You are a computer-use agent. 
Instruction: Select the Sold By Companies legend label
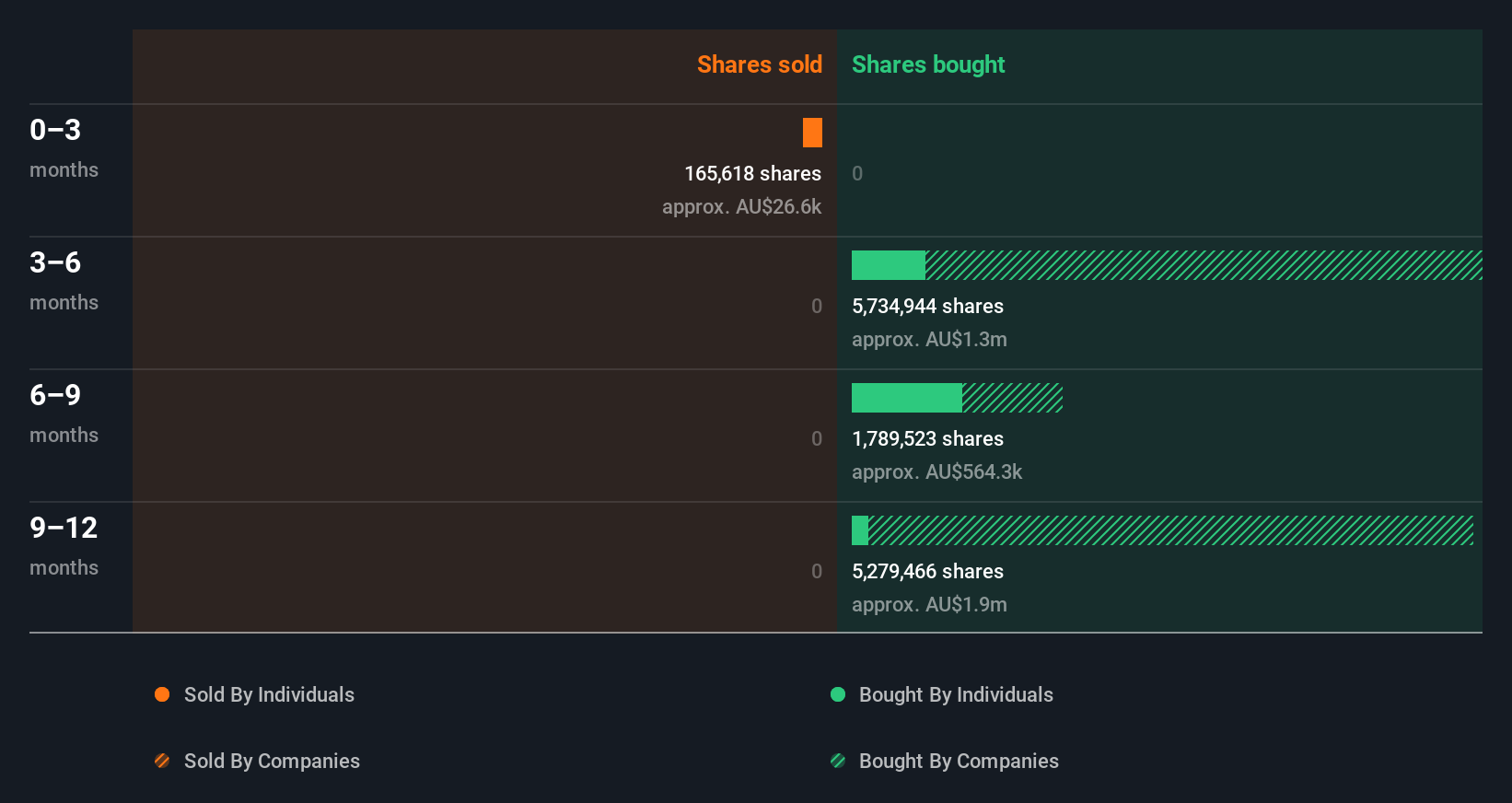[x=272, y=761]
